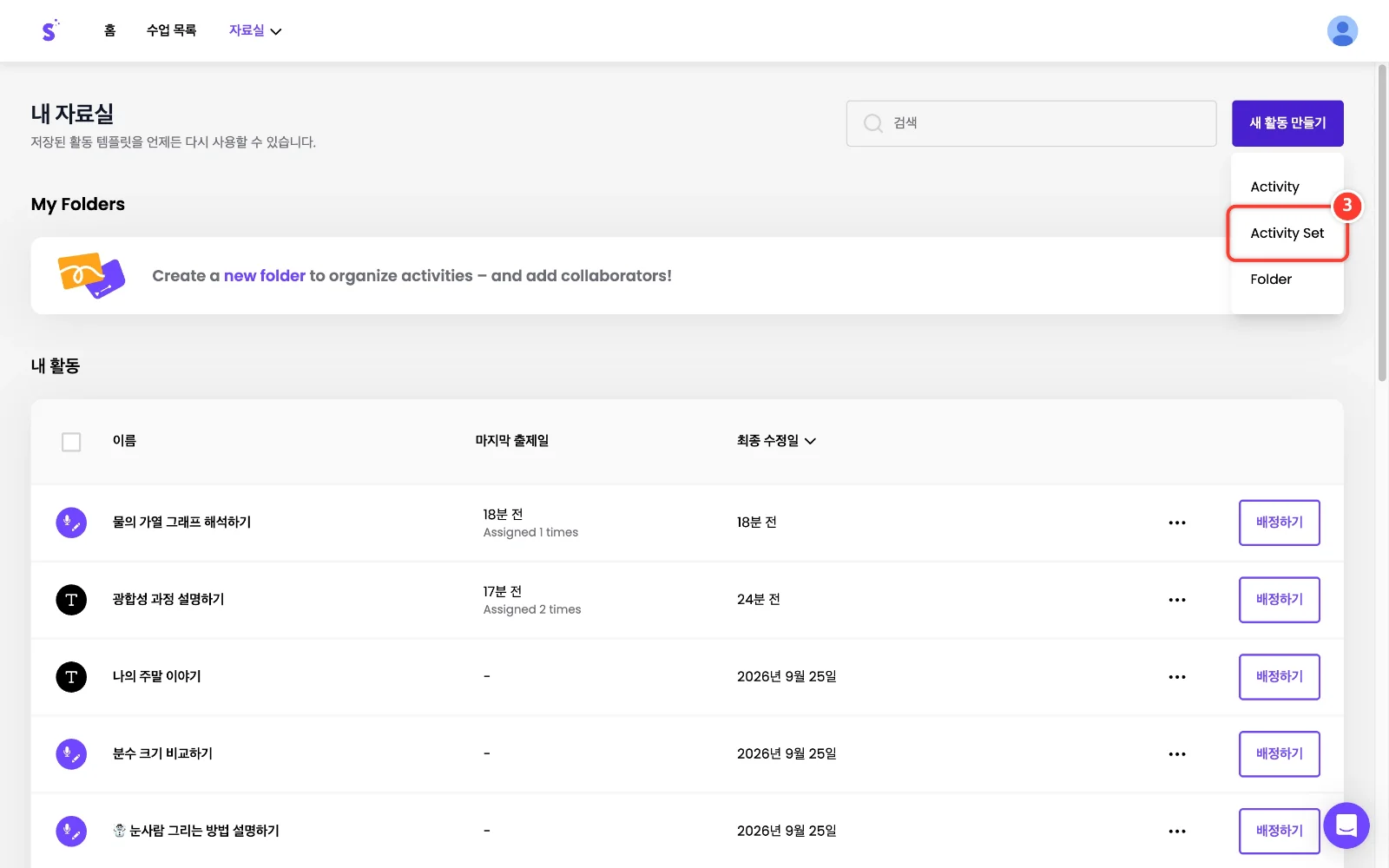Click the 검색 search input field
This screenshot has width=1389, height=868.
1031,123
